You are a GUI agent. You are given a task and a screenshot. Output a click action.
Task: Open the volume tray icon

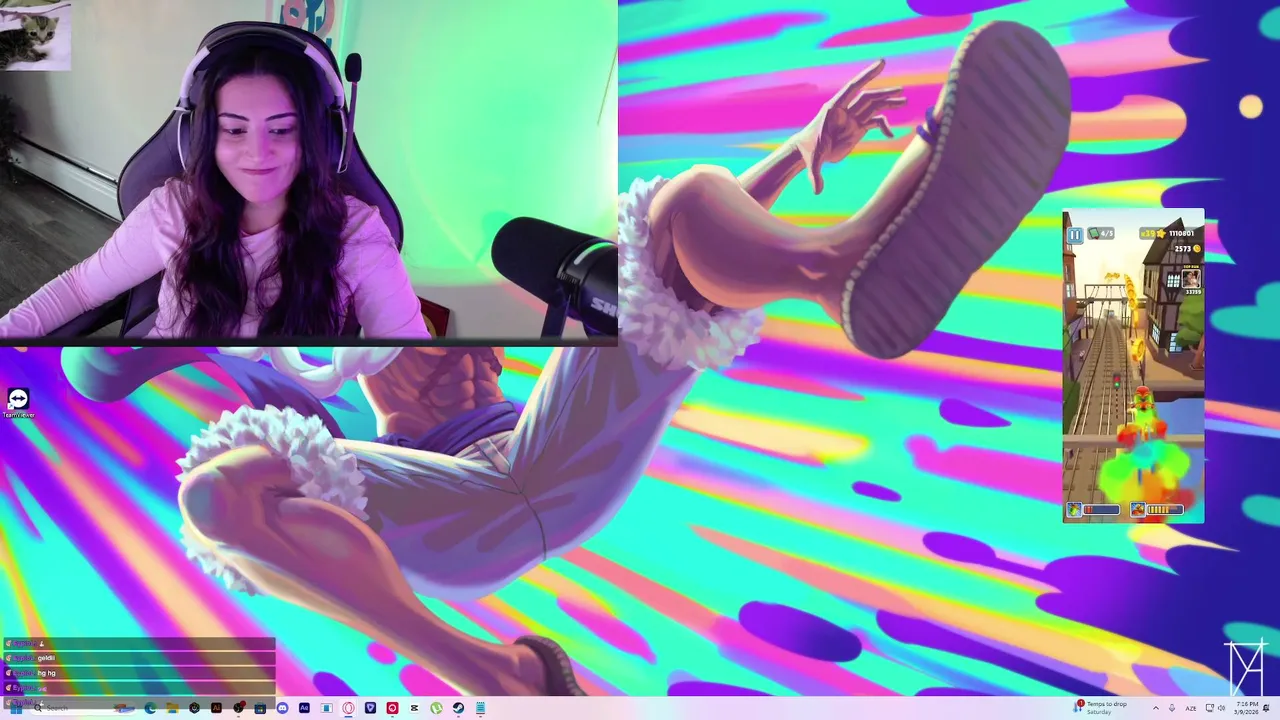(1221, 708)
